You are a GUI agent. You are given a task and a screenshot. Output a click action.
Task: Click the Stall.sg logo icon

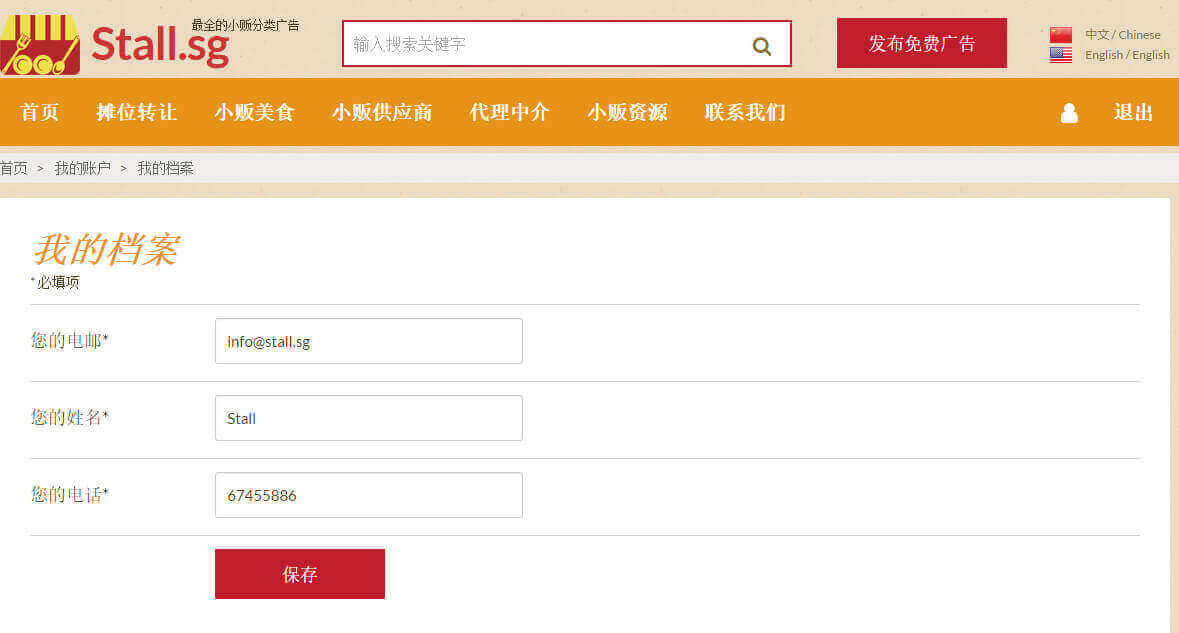pos(40,45)
